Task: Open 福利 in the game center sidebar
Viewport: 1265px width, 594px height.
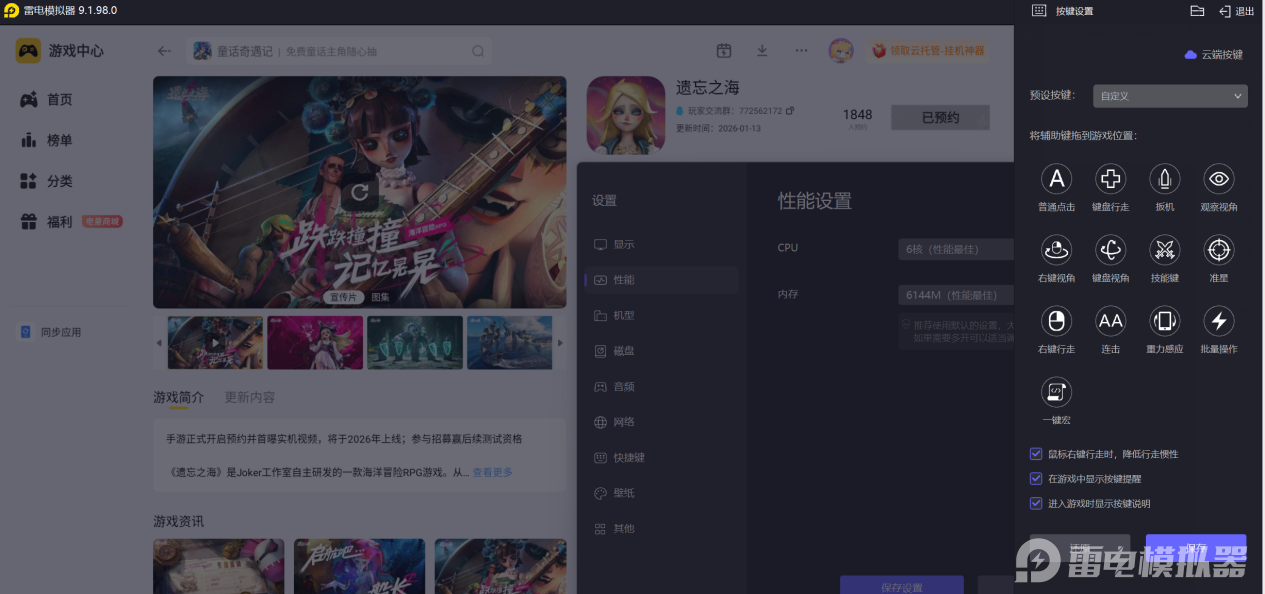Action: click(47, 222)
